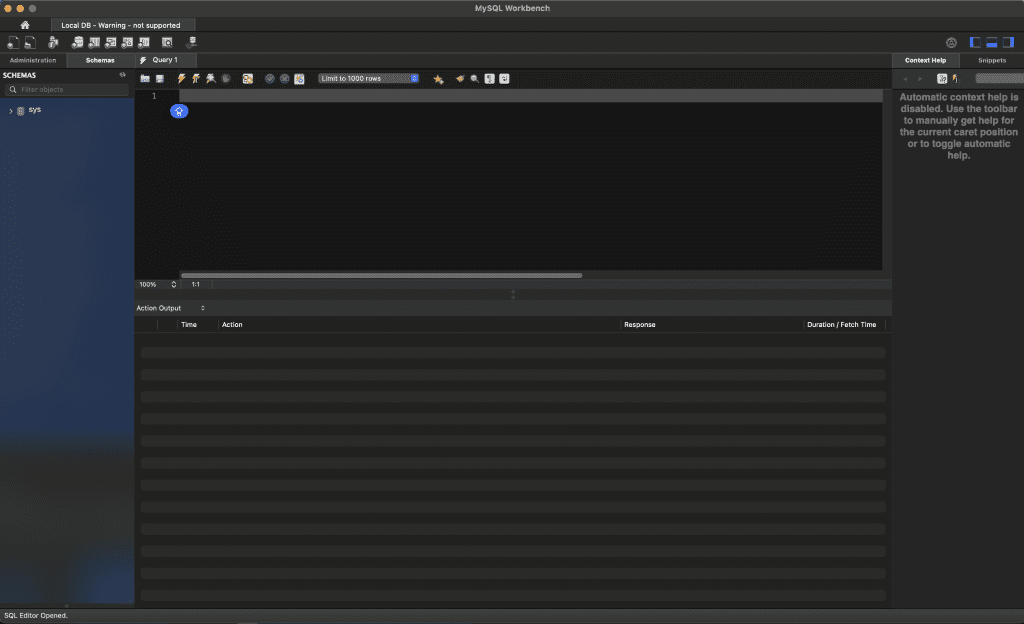The image size is (1024, 624).
Task: Toggle the bottom output panel
Action: tap(991, 42)
